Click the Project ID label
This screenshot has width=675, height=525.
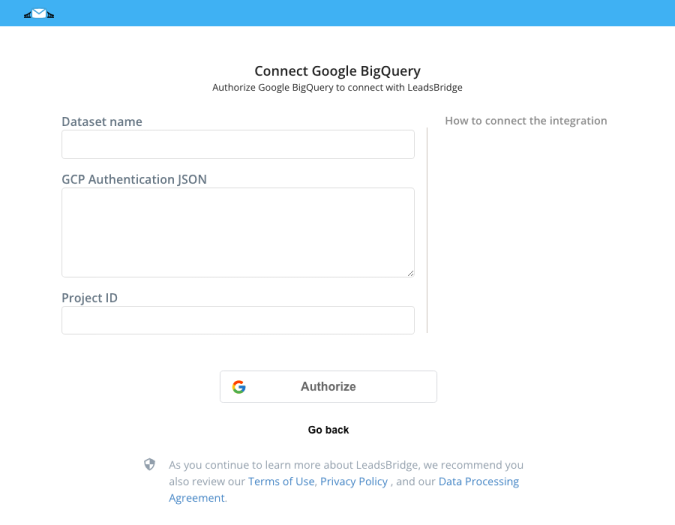coord(90,298)
